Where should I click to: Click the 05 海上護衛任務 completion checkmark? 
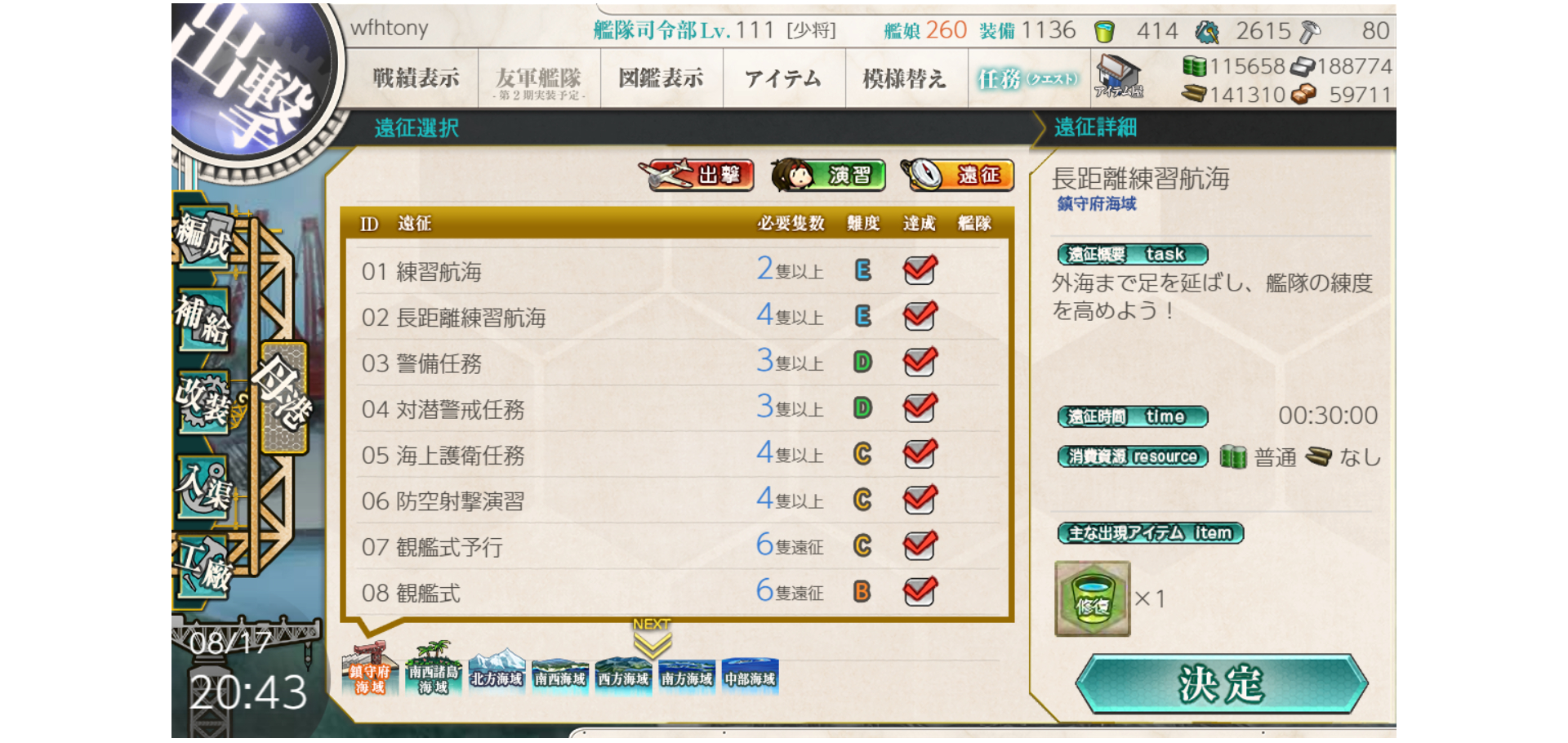[920, 453]
